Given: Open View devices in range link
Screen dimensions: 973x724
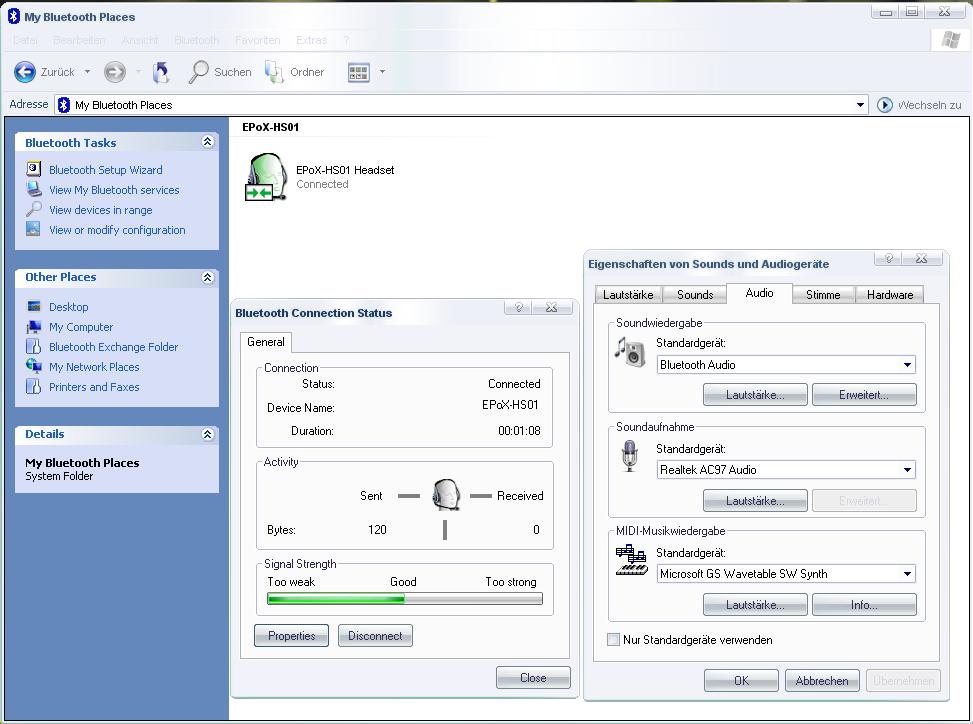Looking at the screenshot, I should 101,210.
